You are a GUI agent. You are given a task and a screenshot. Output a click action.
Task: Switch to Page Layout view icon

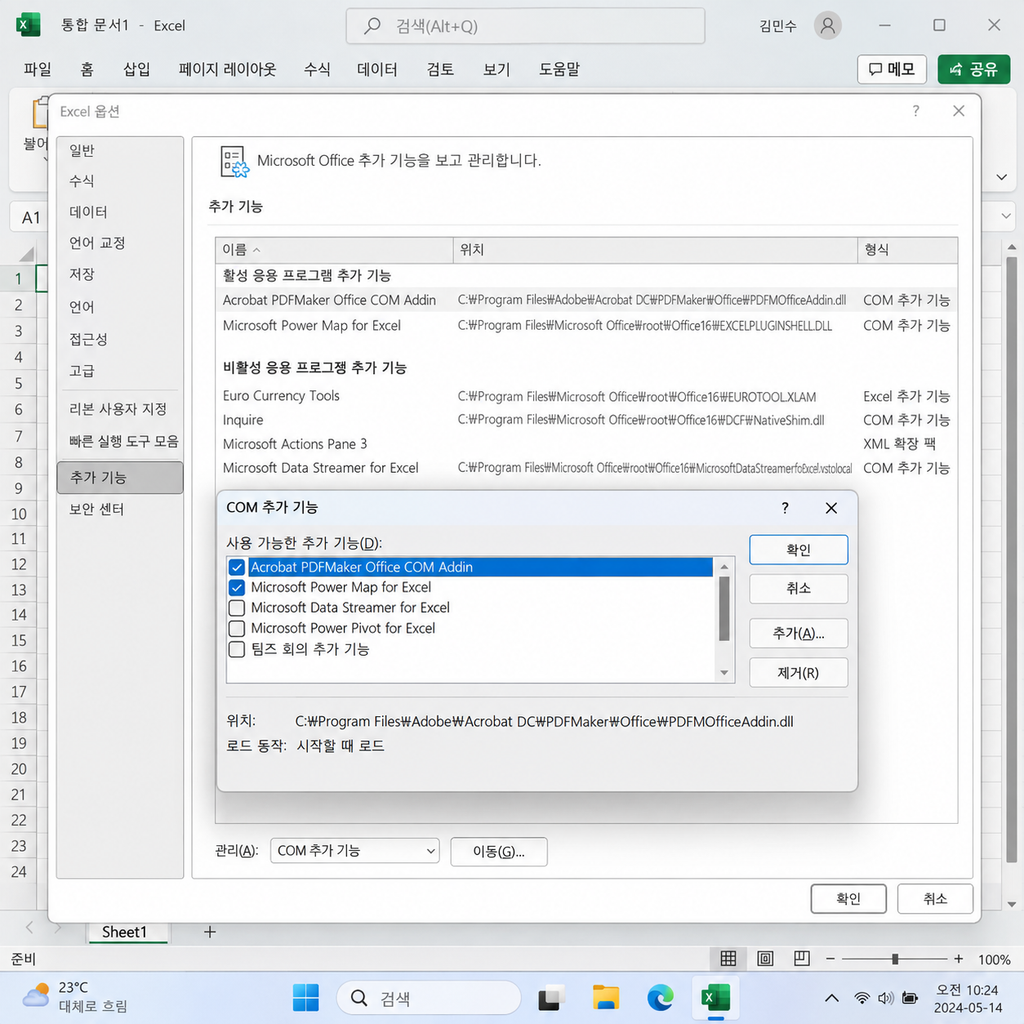(x=765, y=959)
